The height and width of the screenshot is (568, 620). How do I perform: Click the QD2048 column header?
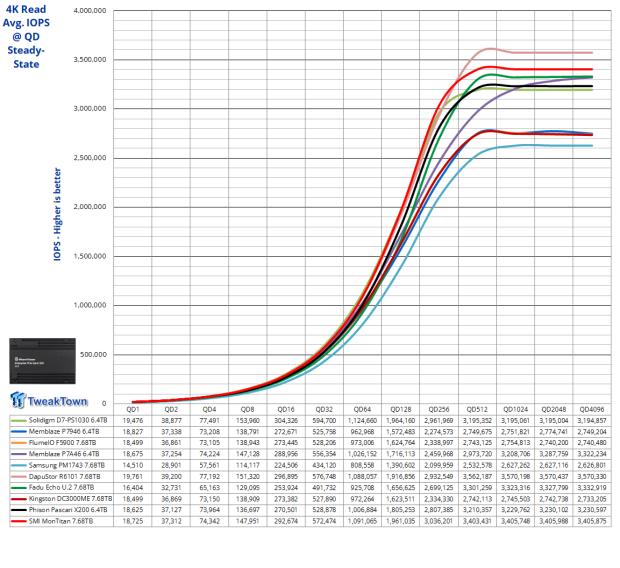click(x=554, y=409)
